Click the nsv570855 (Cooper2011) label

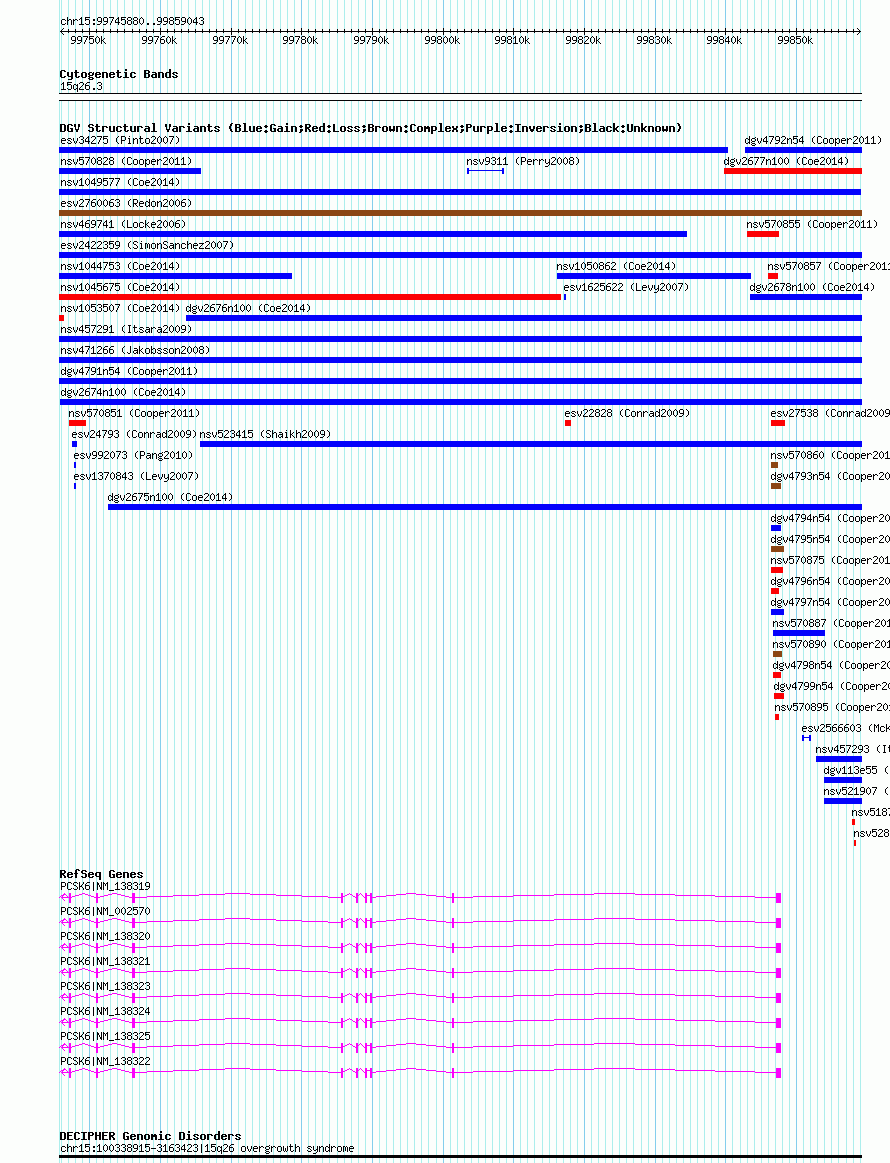812,224
